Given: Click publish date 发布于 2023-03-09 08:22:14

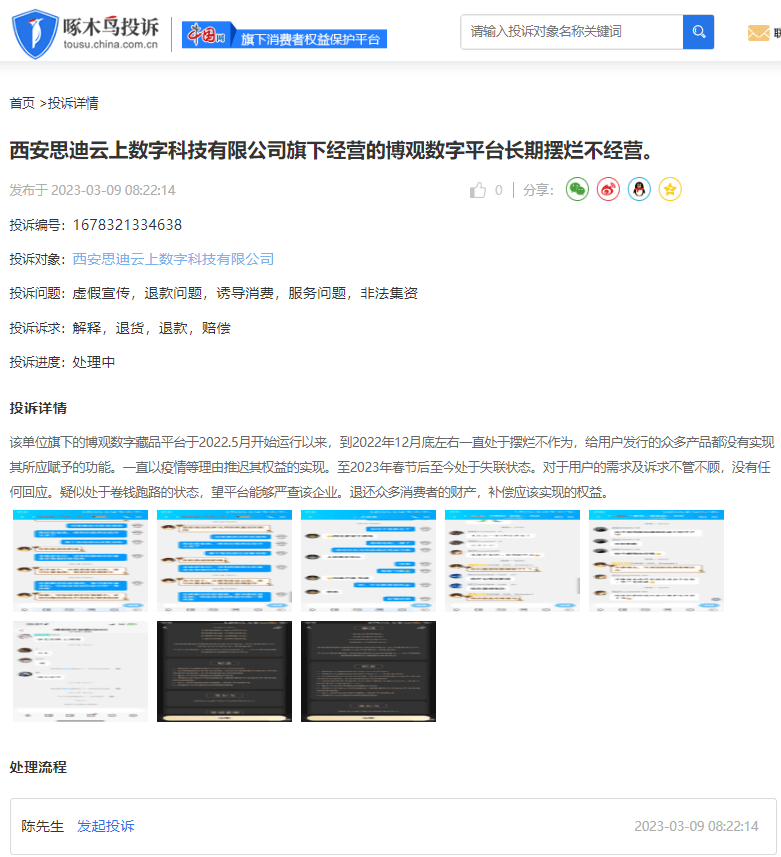Looking at the screenshot, I should coord(92,190).
